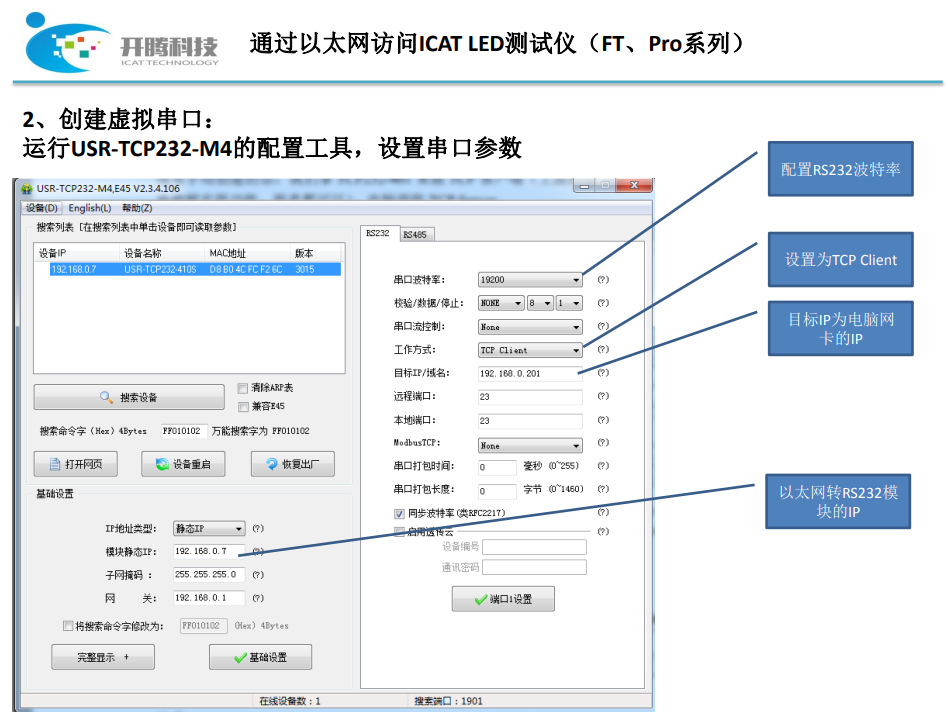Click the green checkmark icon on 基础设置 button
Screen dimensions: 948x712
[239, 657]
